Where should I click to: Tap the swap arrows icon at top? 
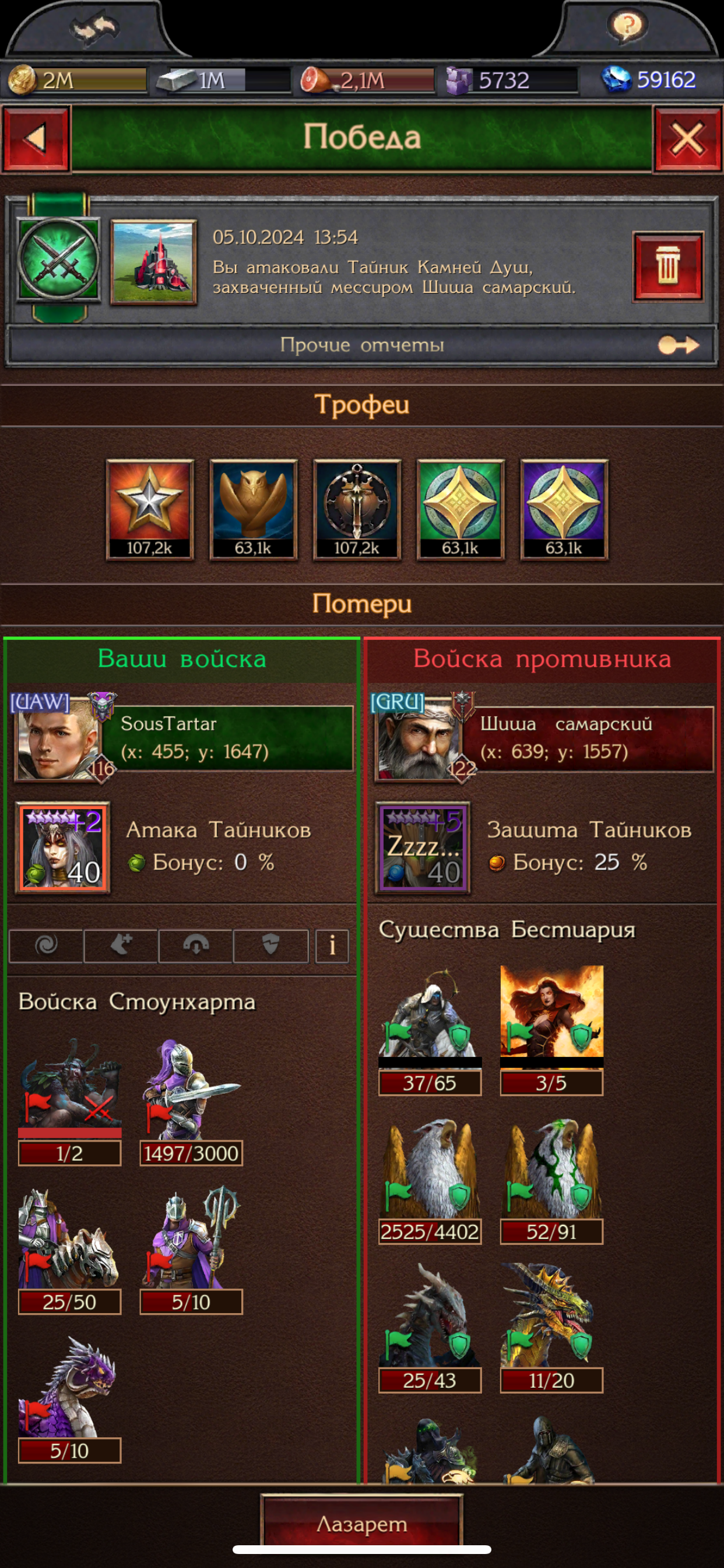94,28
